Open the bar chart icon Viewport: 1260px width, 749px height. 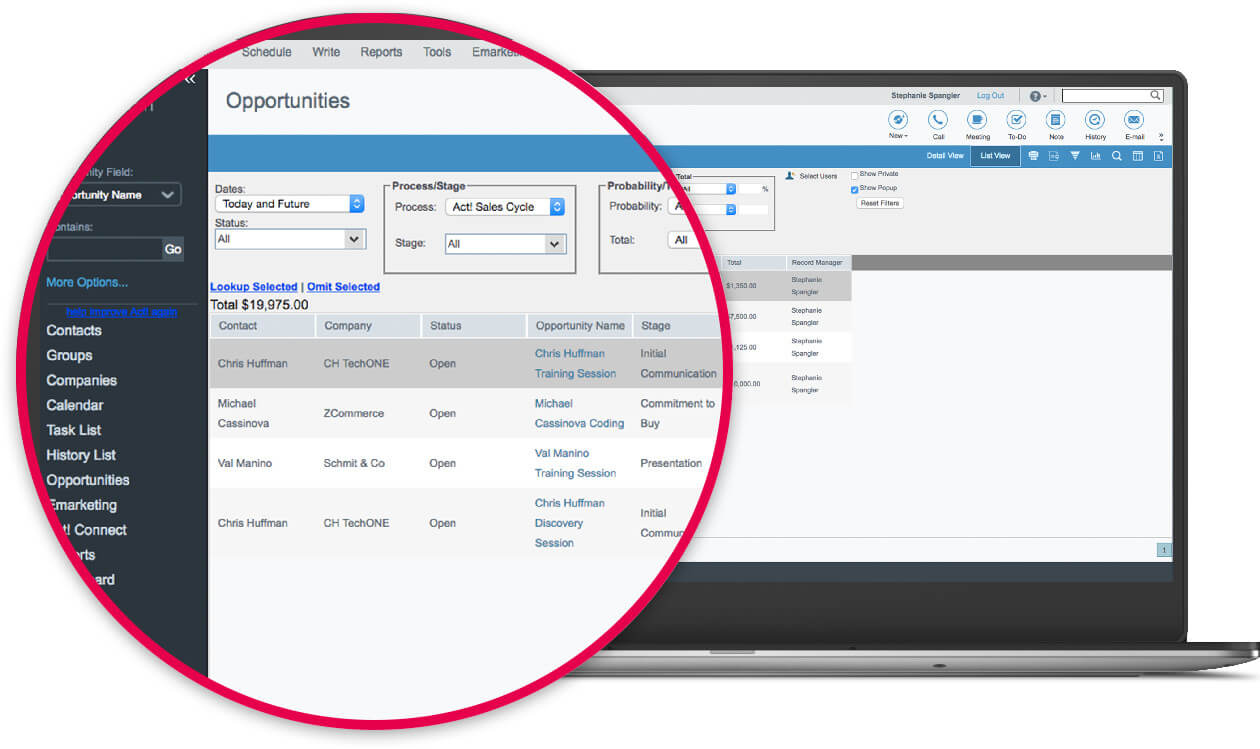point(1096,156)
